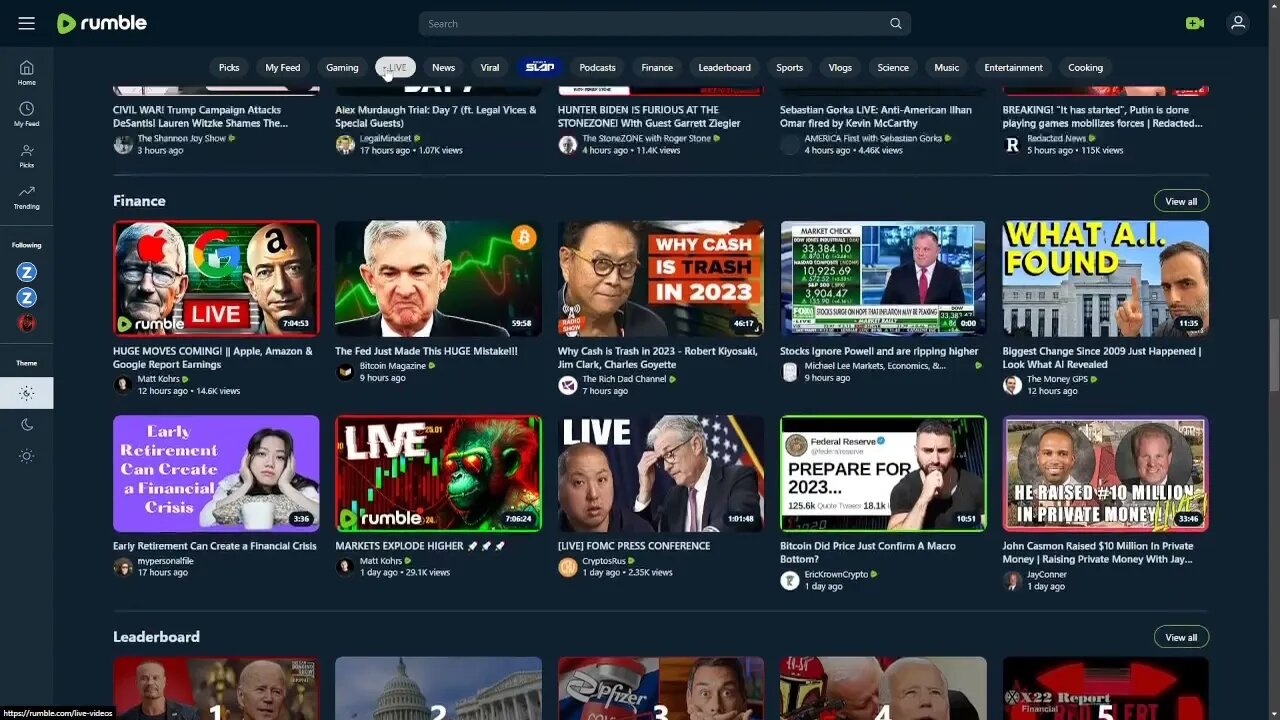This screenshot has height=720, width=1280.
Task: Switch to light theme sun icon
Action: pos(26,456)
